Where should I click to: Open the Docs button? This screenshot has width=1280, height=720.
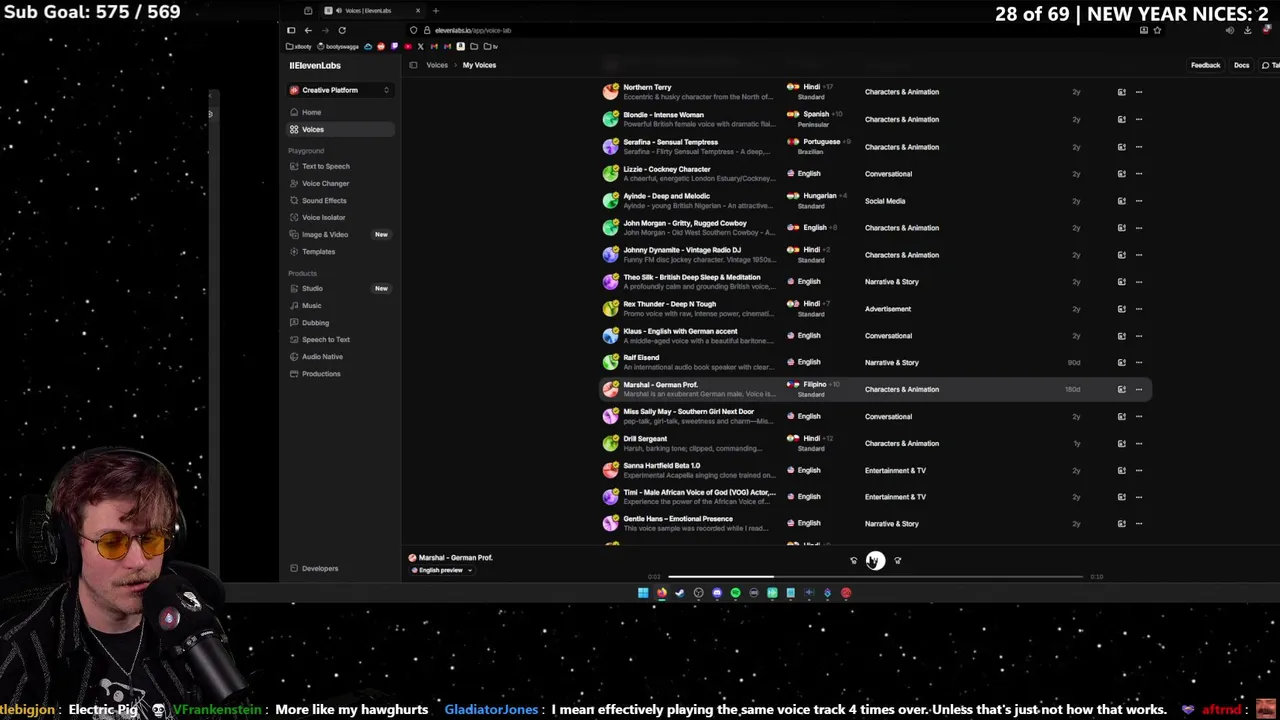pos(1241,65)
